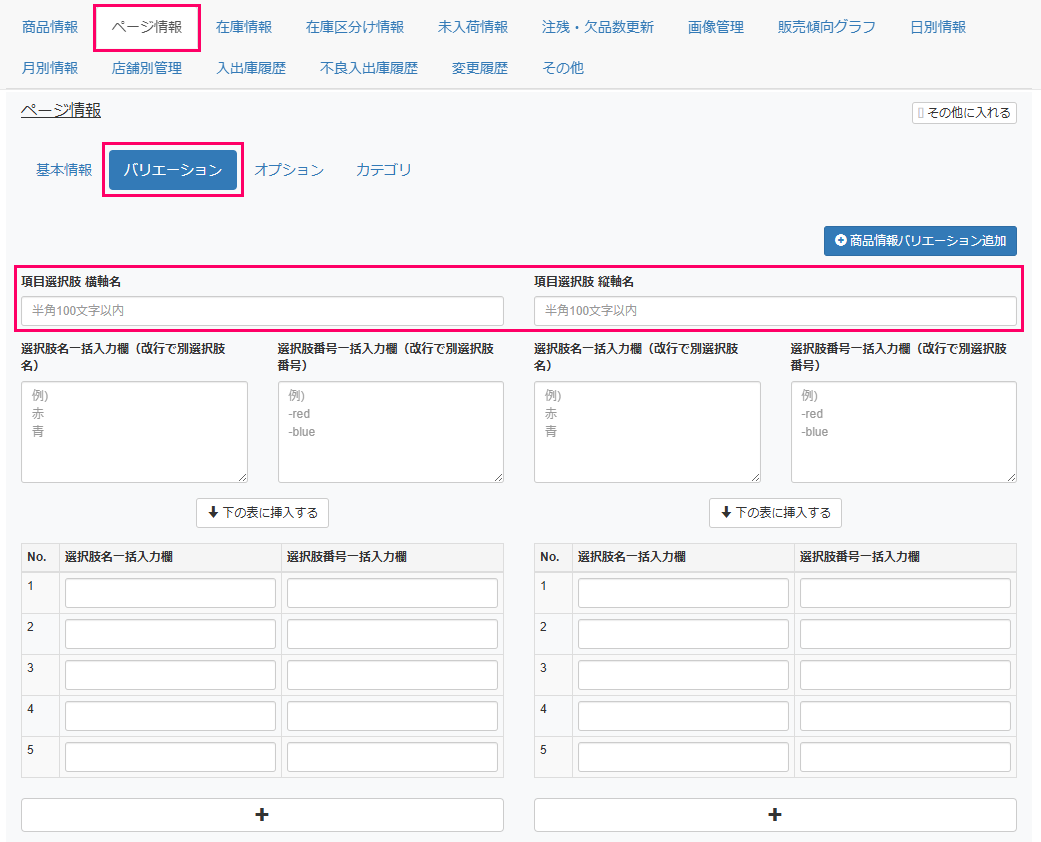Open the 変更履歴 tab
The image size is (1041, 842).
480,68
